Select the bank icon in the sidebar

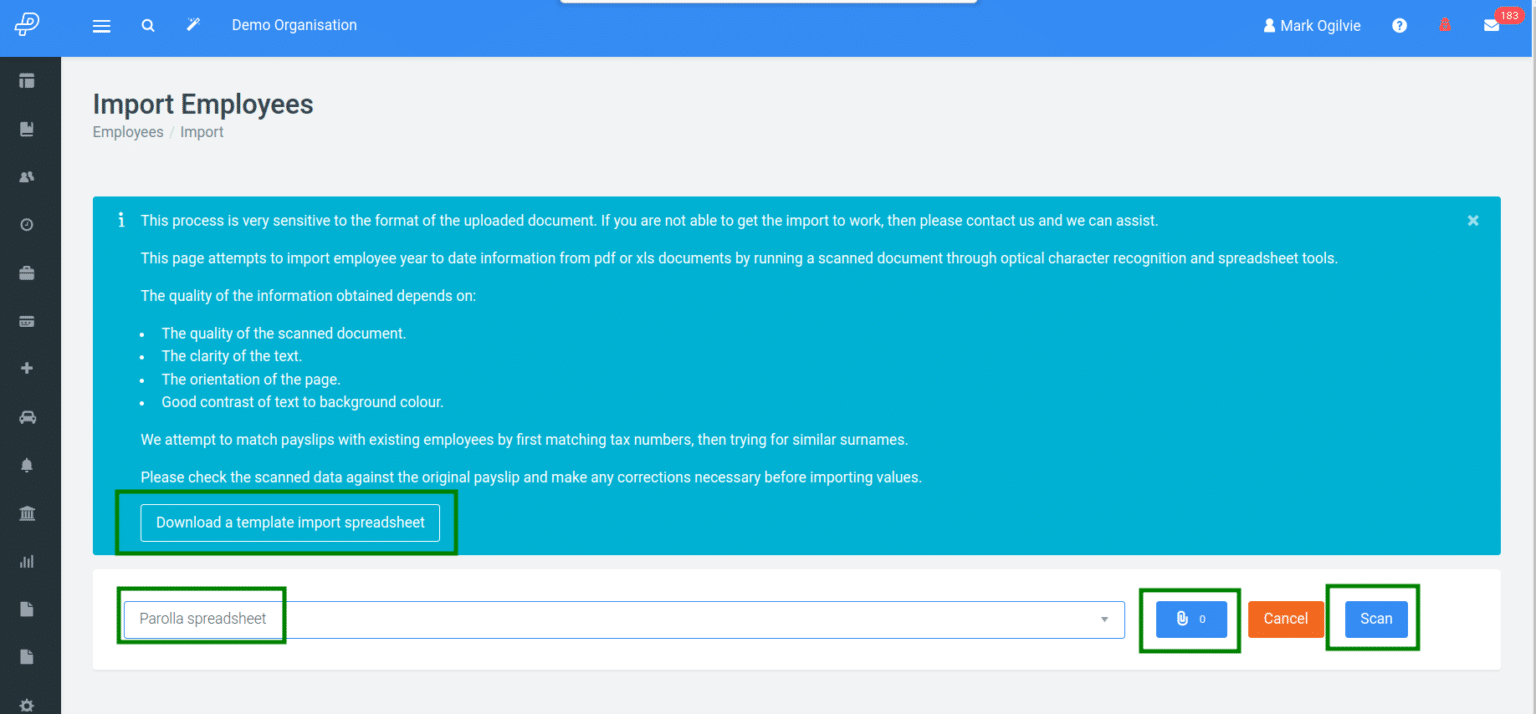(27, 513)
